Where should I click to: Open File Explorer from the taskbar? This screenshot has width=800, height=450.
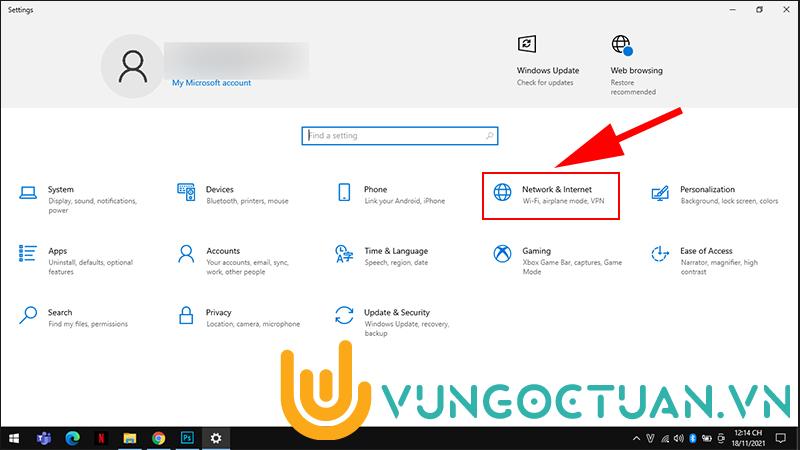(x=130, y=438)
